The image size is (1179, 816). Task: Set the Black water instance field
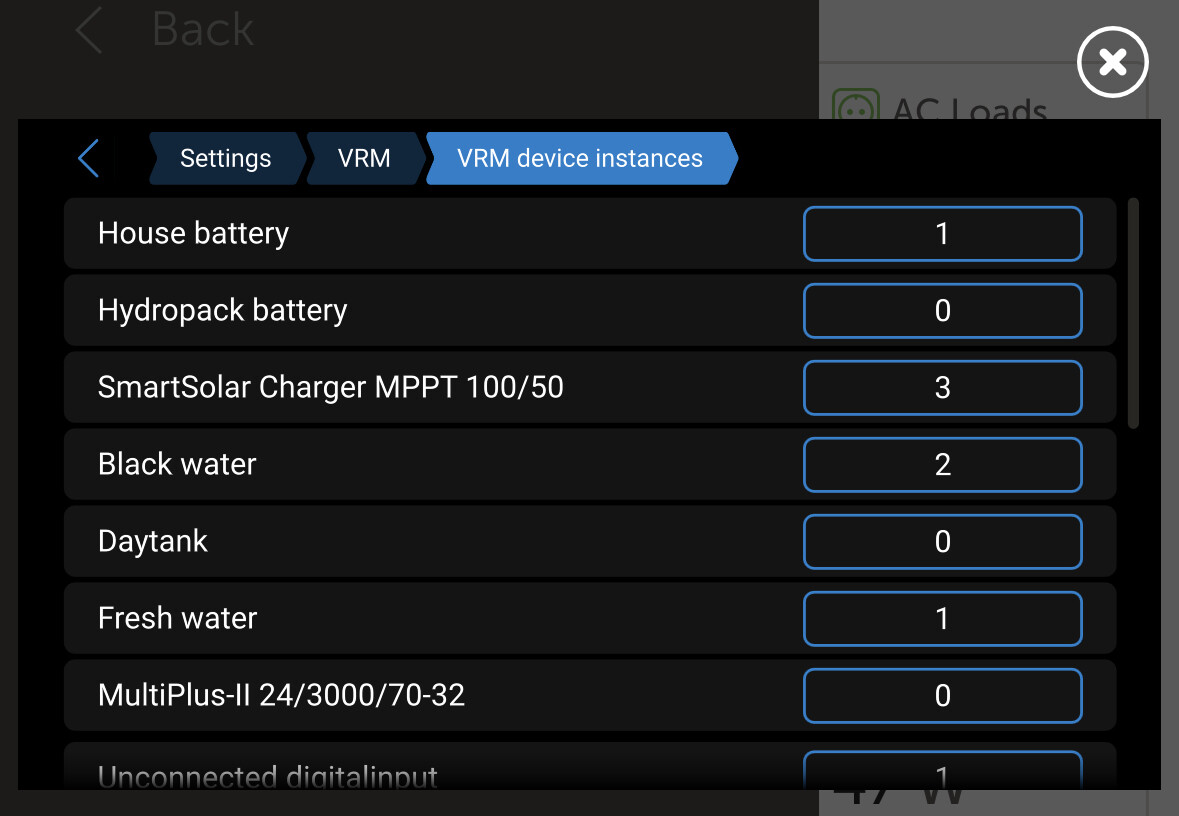pyautogui.click(x=942, y=465)
